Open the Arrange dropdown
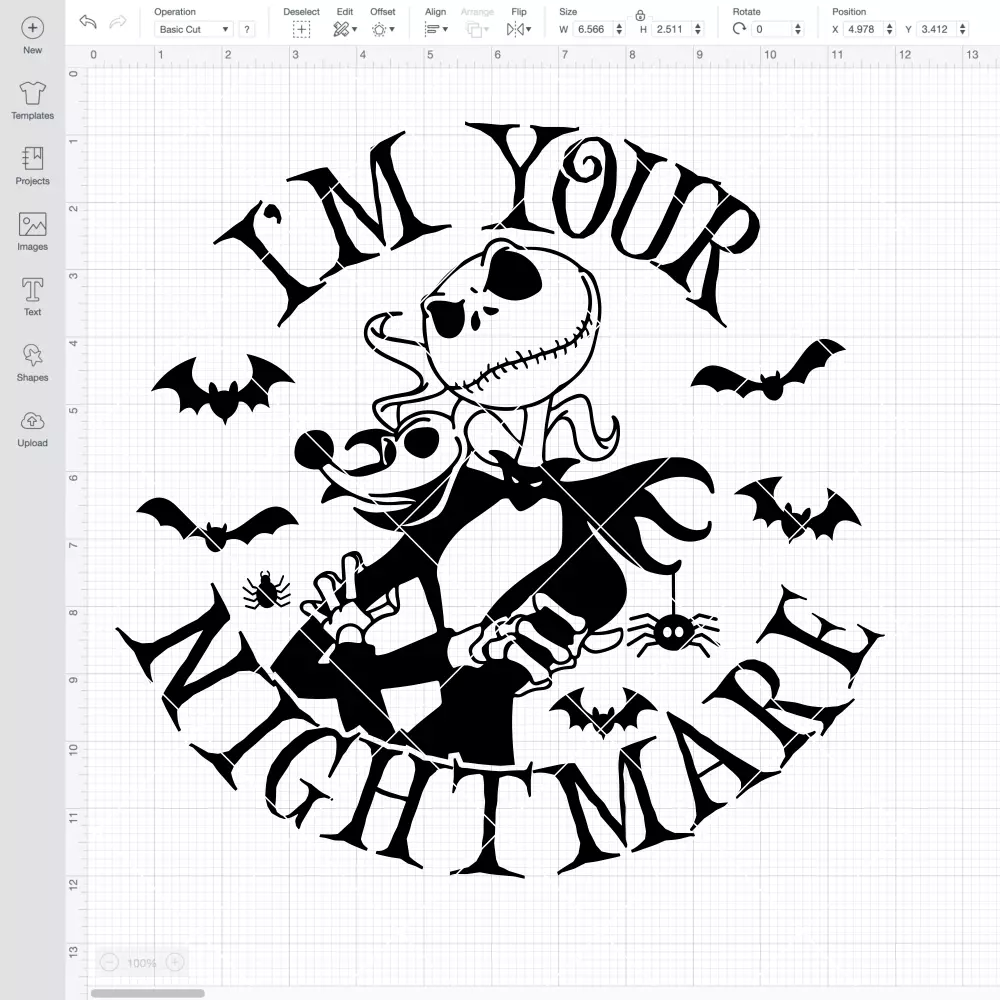 [x=477, y=29]
